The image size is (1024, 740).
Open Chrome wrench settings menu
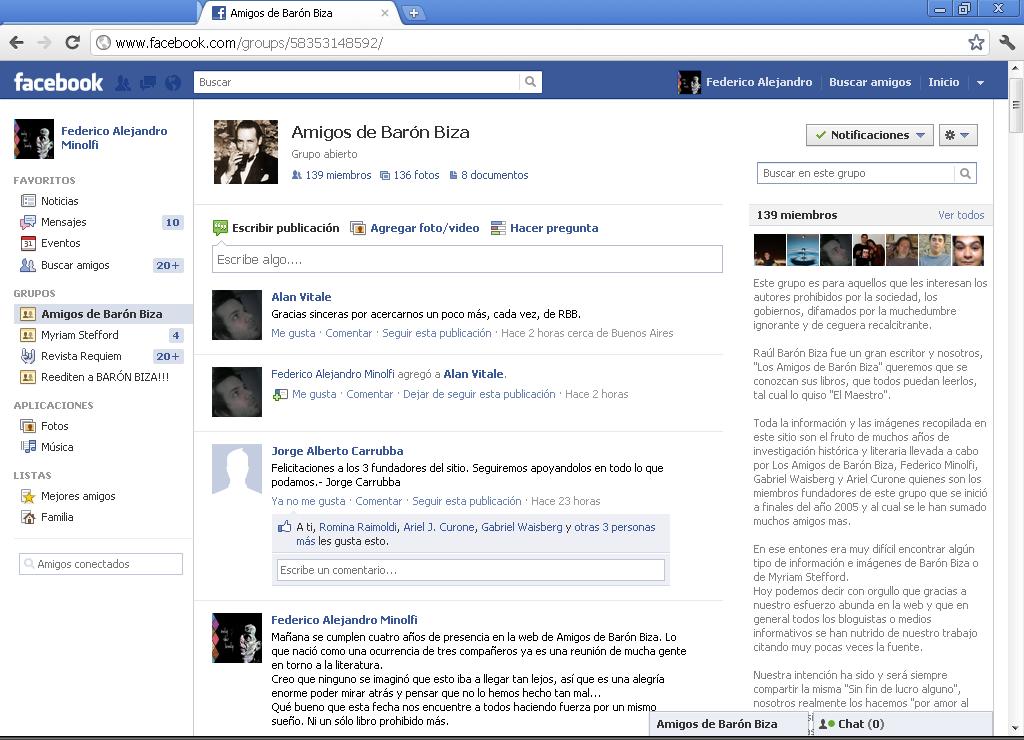tap(1006, 42)
